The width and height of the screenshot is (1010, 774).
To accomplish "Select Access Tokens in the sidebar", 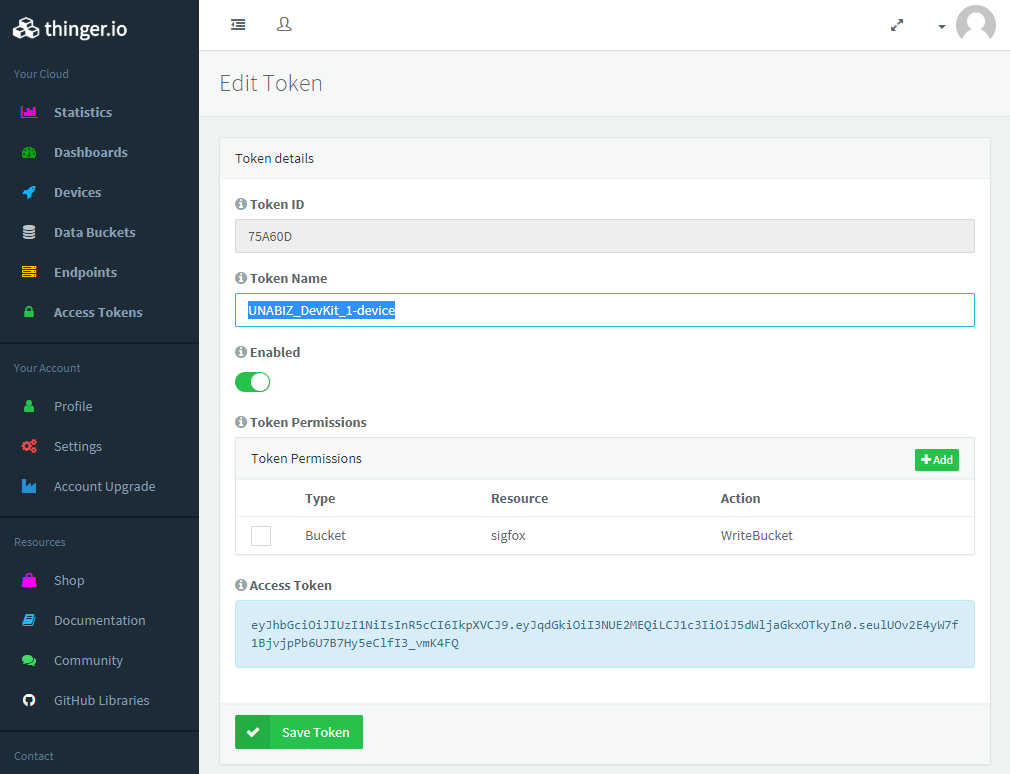I will tap(98, 312).
